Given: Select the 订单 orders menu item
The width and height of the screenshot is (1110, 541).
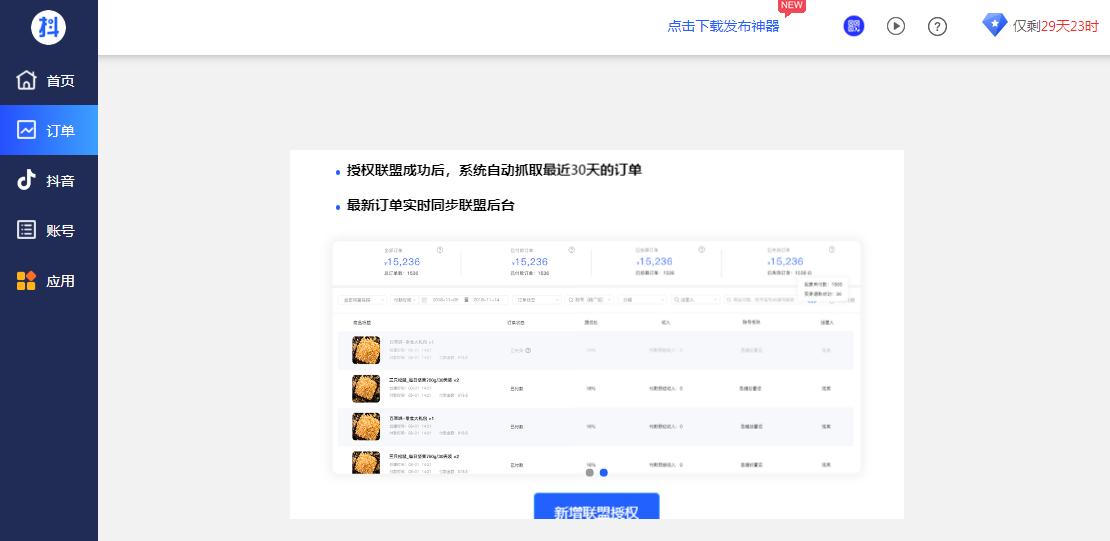Looking at the screenshot, I should pyautogui.click(x=49, y=130).
